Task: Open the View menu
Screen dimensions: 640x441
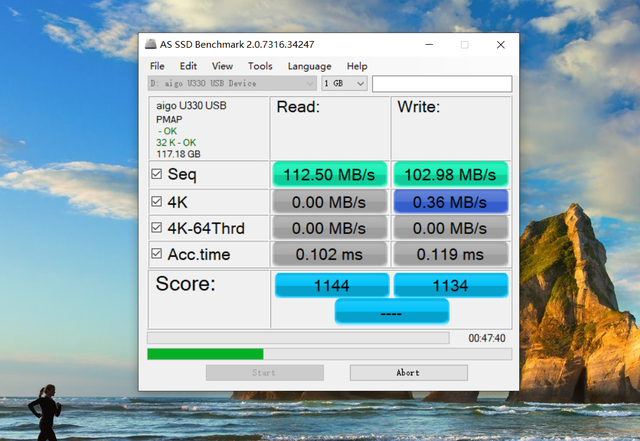Action: tap(222, 66)
